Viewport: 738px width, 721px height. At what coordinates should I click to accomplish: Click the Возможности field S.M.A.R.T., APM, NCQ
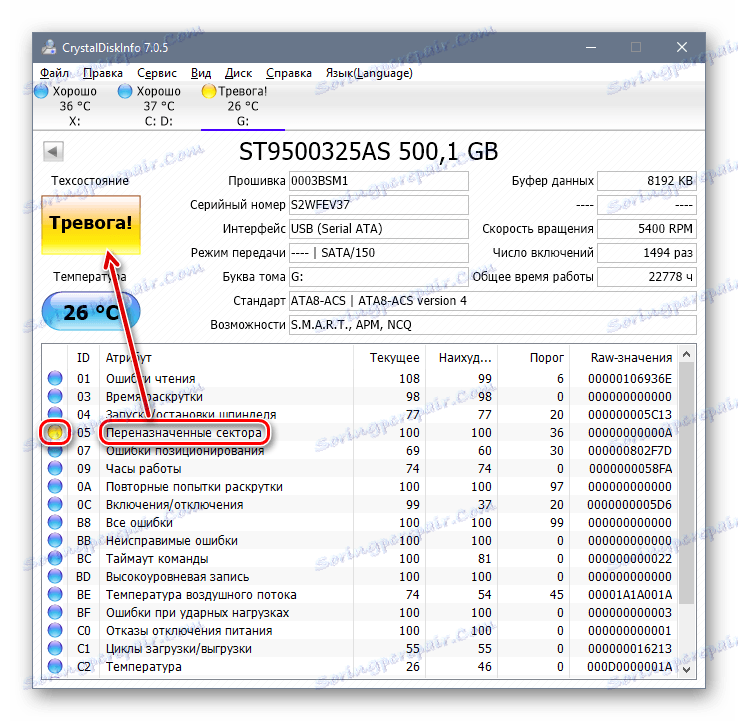point(493,325)
